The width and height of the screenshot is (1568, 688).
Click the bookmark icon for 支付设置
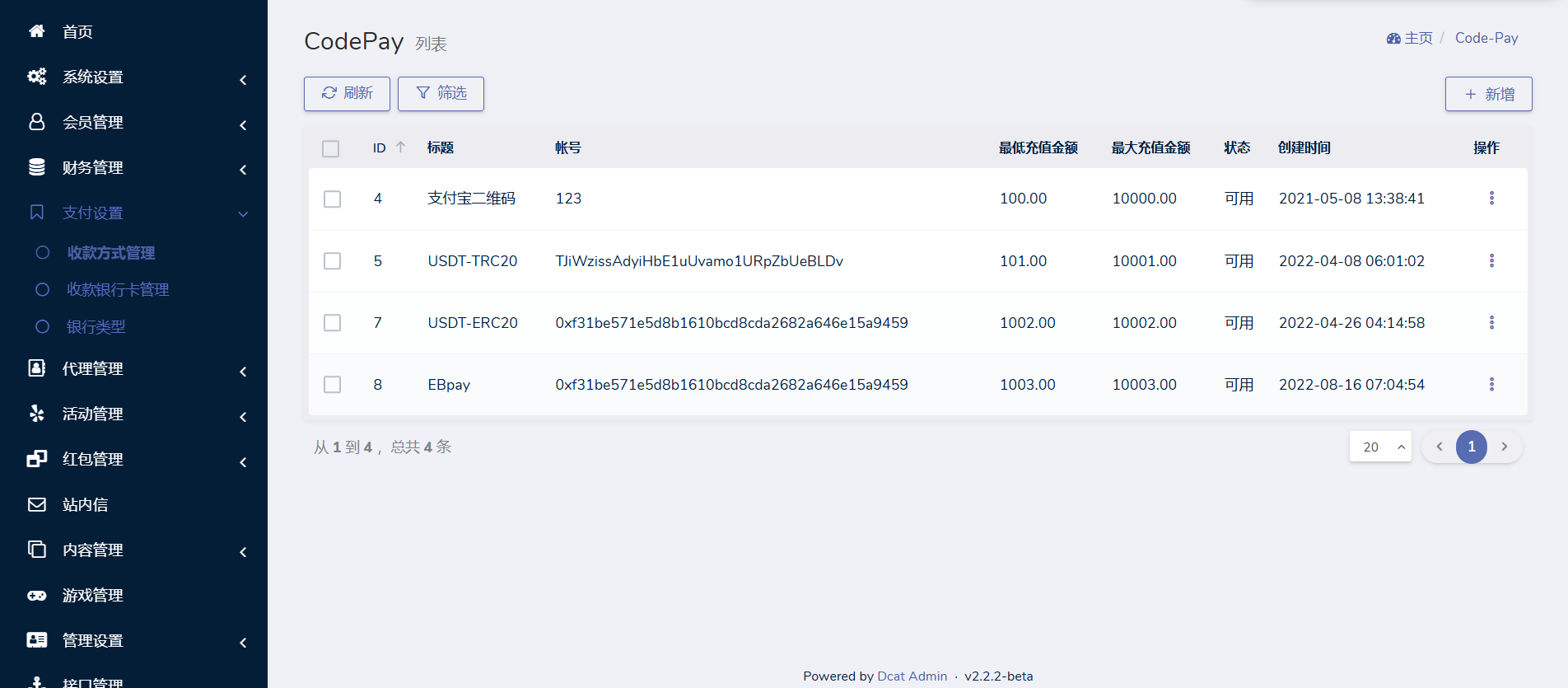36,213
